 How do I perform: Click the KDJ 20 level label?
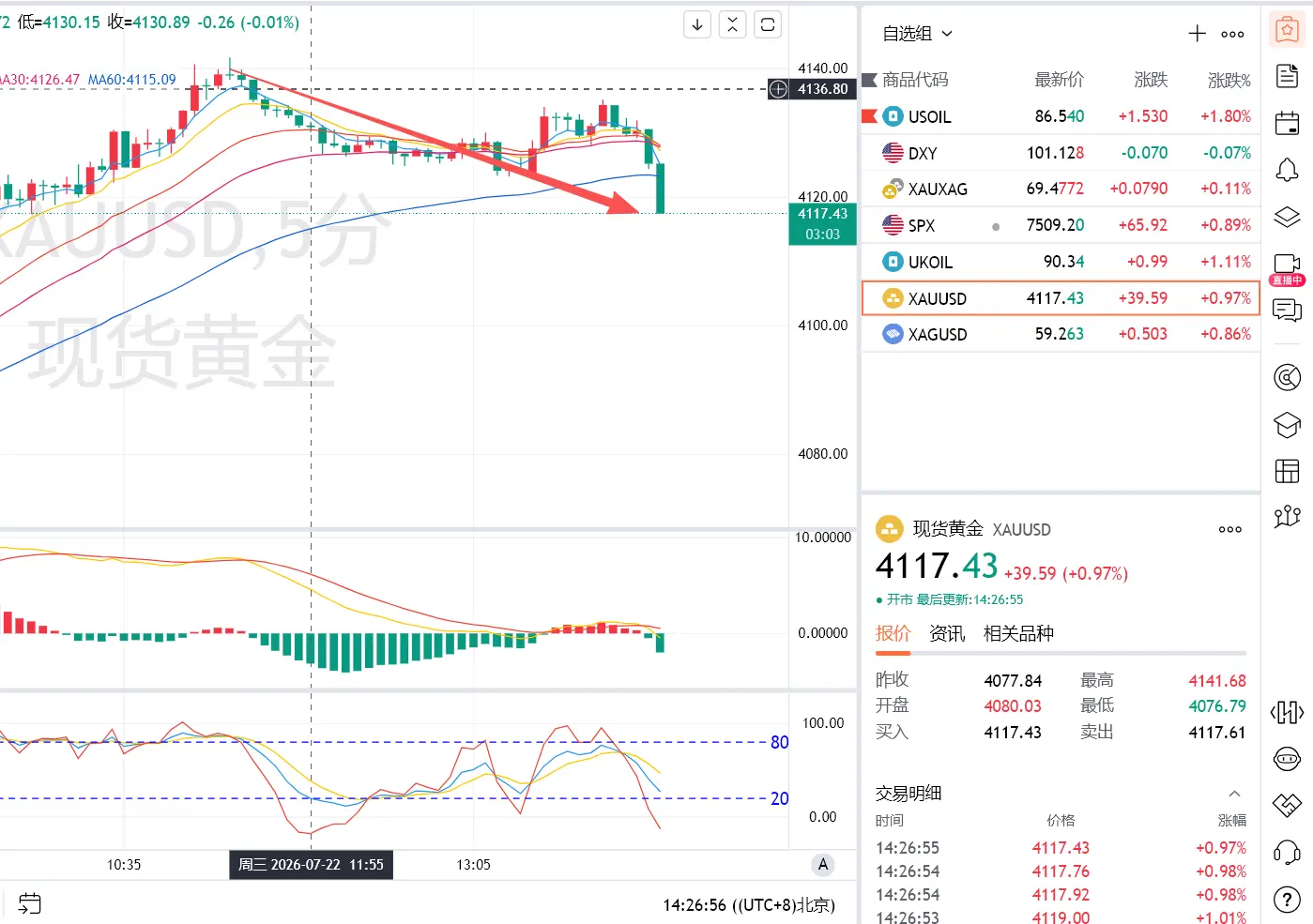779,798
